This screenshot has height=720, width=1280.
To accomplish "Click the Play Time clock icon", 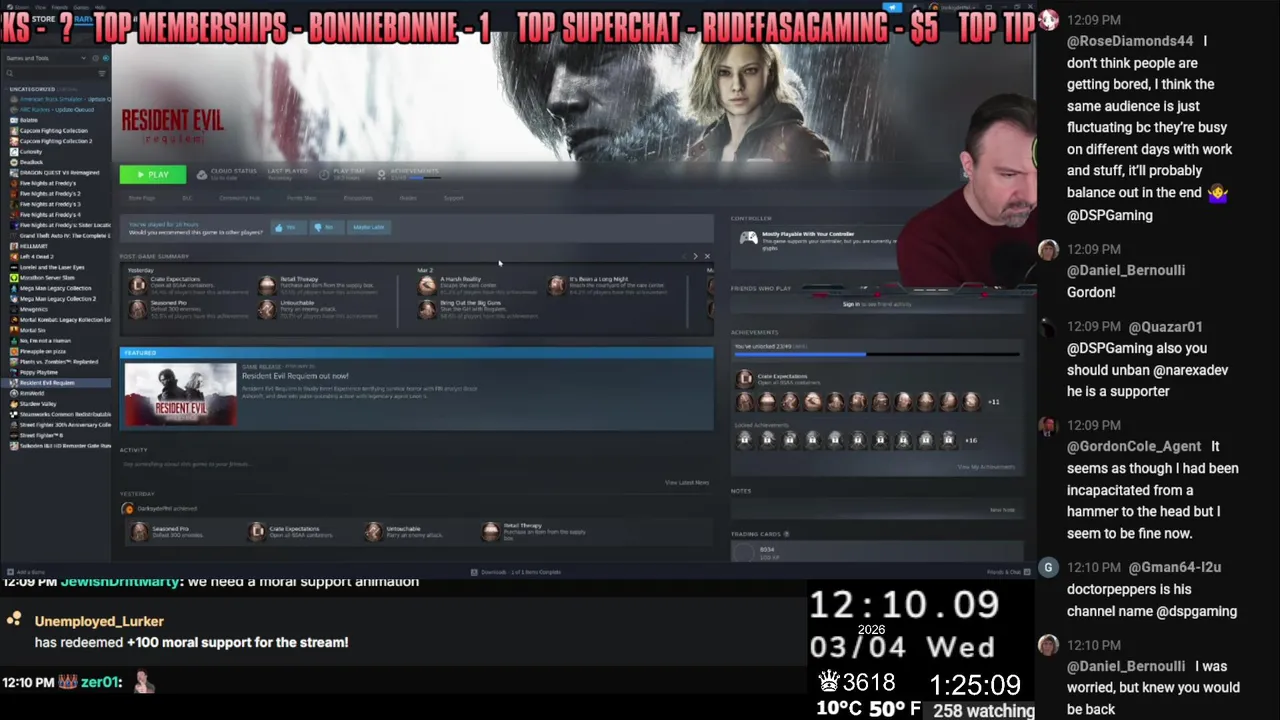I will pos(324,175).
